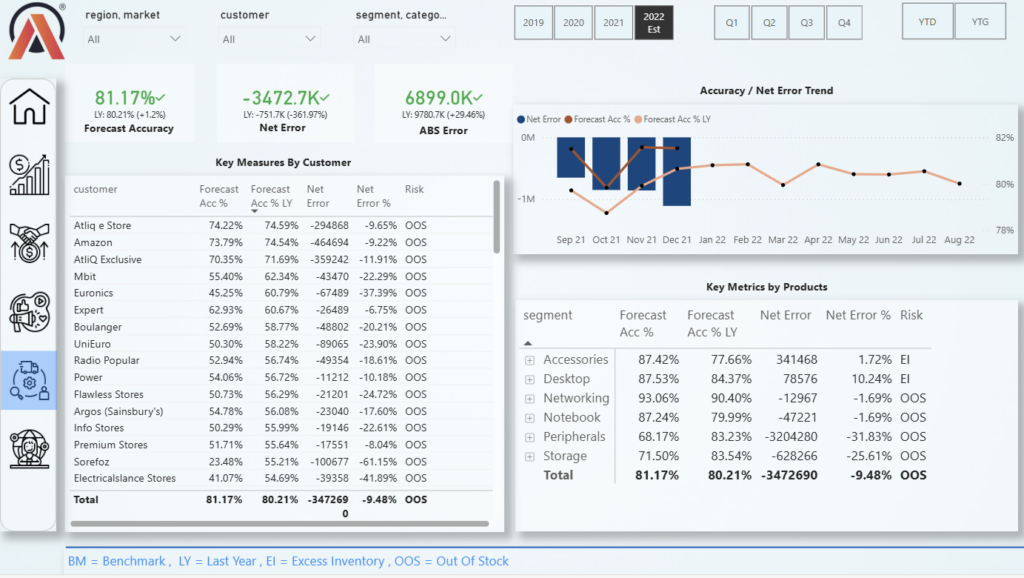Expand the Notebook segment row
This screenshot has width=1024, height=578.
tap(530, 418)
